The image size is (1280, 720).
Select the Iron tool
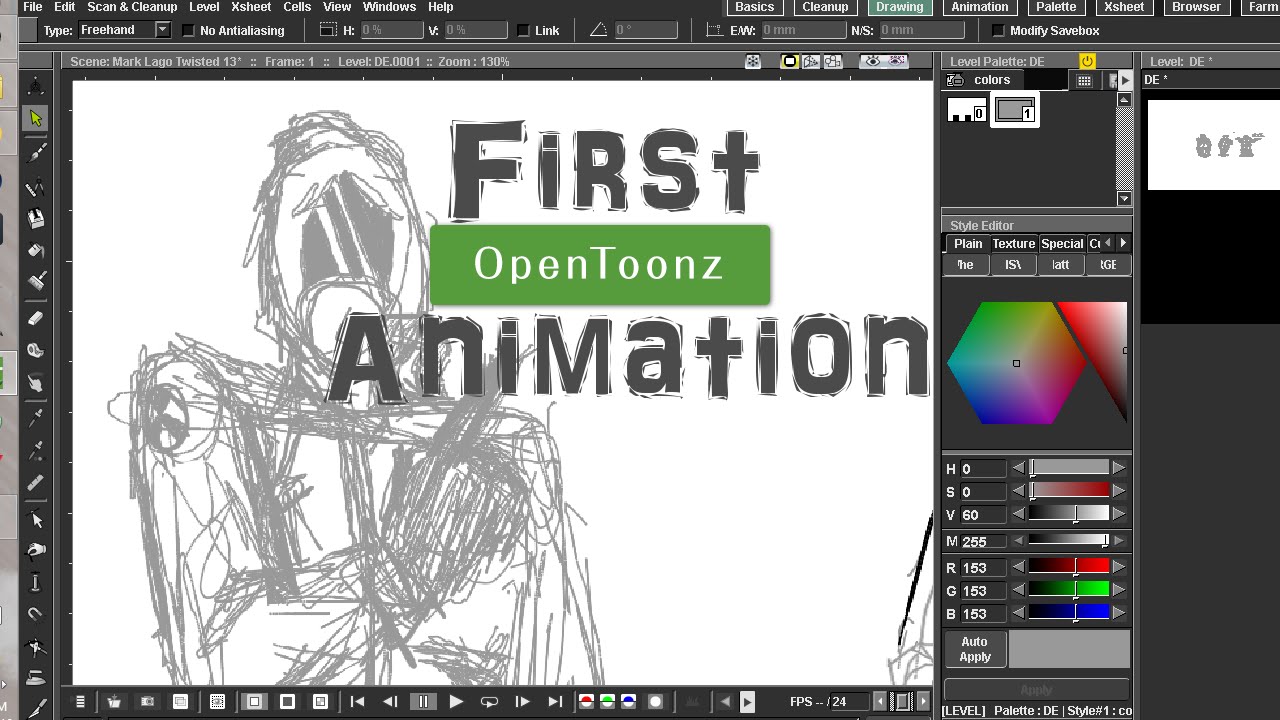[36, 678]
